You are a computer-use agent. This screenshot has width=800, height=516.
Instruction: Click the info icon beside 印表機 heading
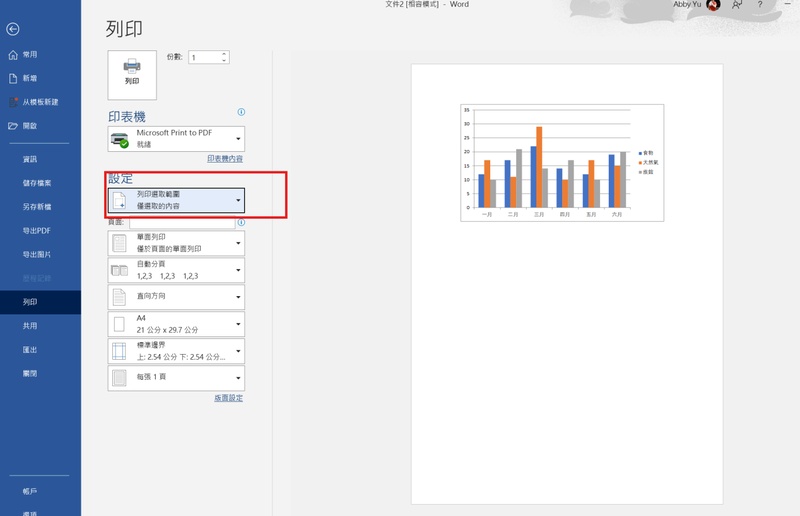click(x=241, y=112)
